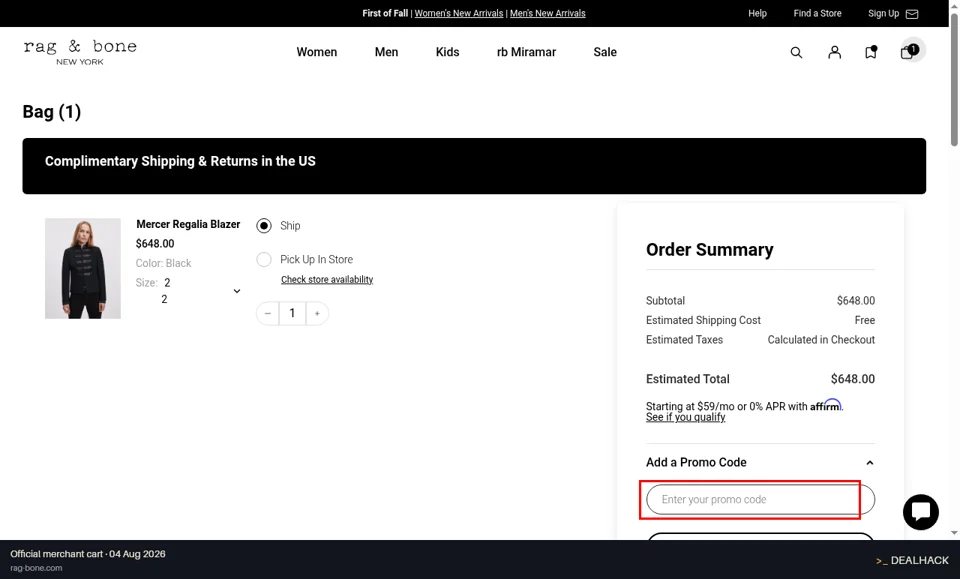The width and height of the screenshot is (960, 579).
Task: Select the Ship radio option
Action: pos(264,226)
